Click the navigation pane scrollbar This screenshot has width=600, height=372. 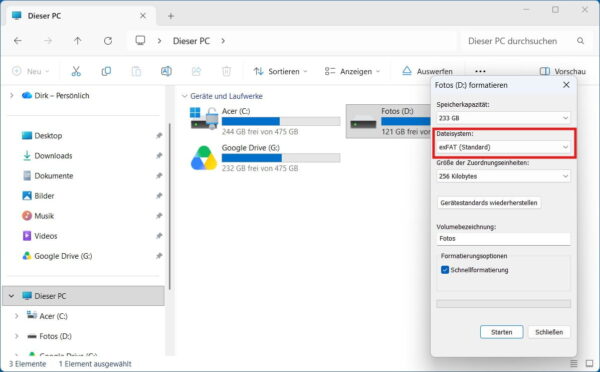[169, 207]
